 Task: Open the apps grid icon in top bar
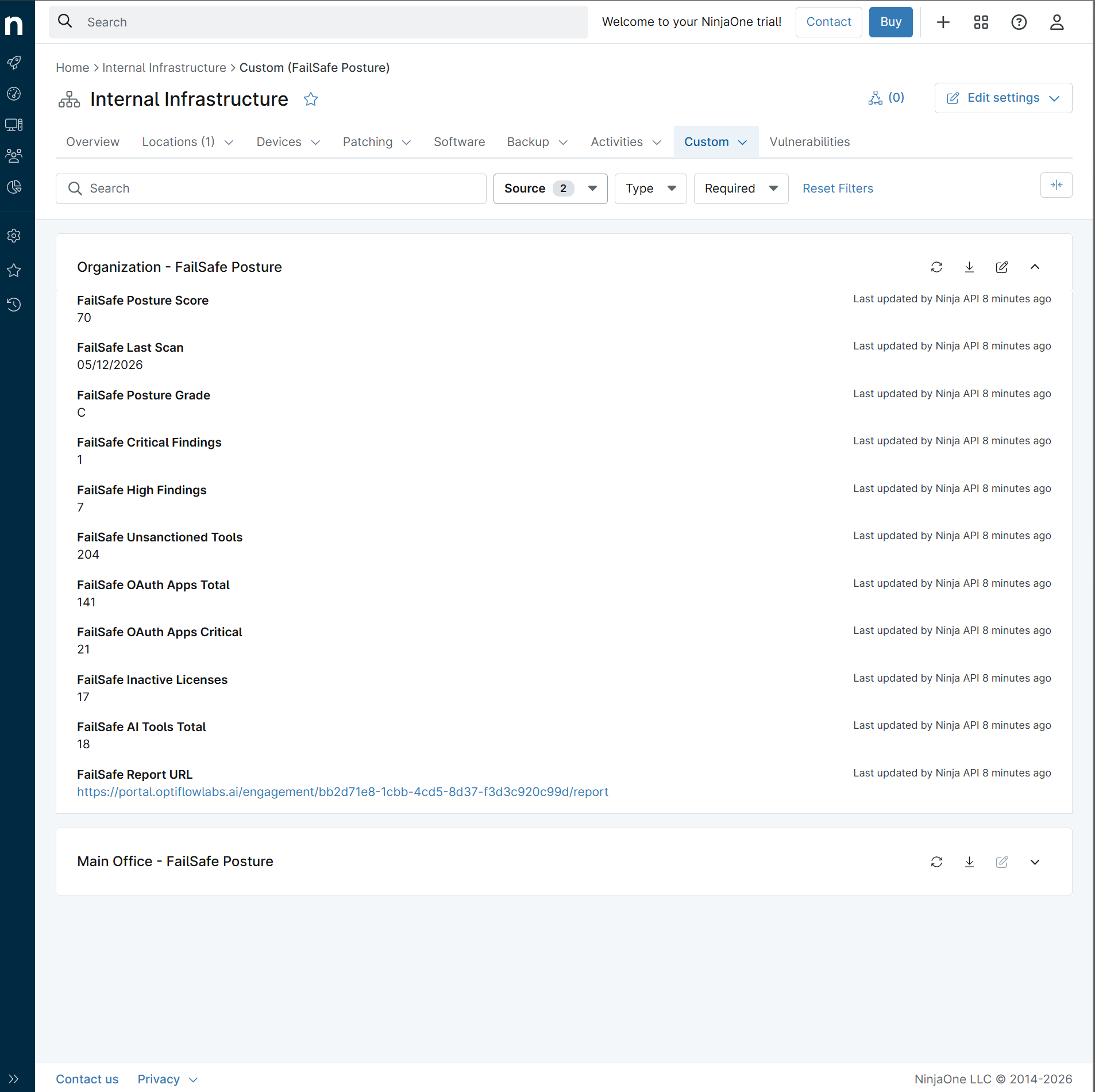[x=981, y=22]
